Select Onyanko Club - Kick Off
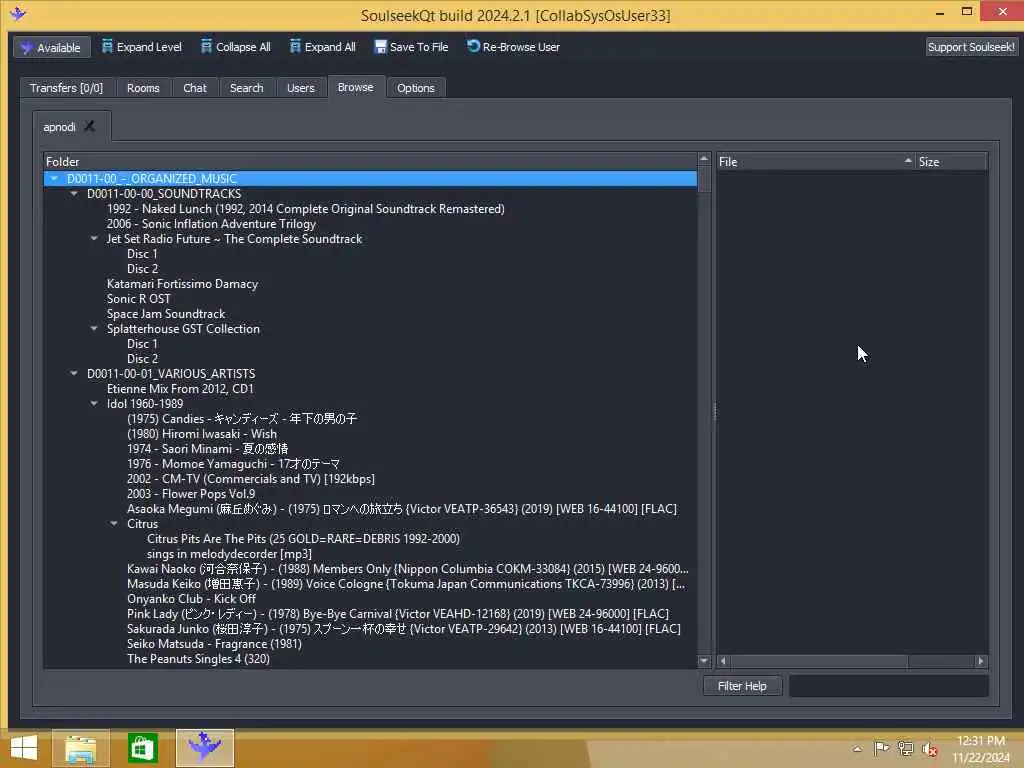This screenshot has width=1024, height=768. (191, 599)
